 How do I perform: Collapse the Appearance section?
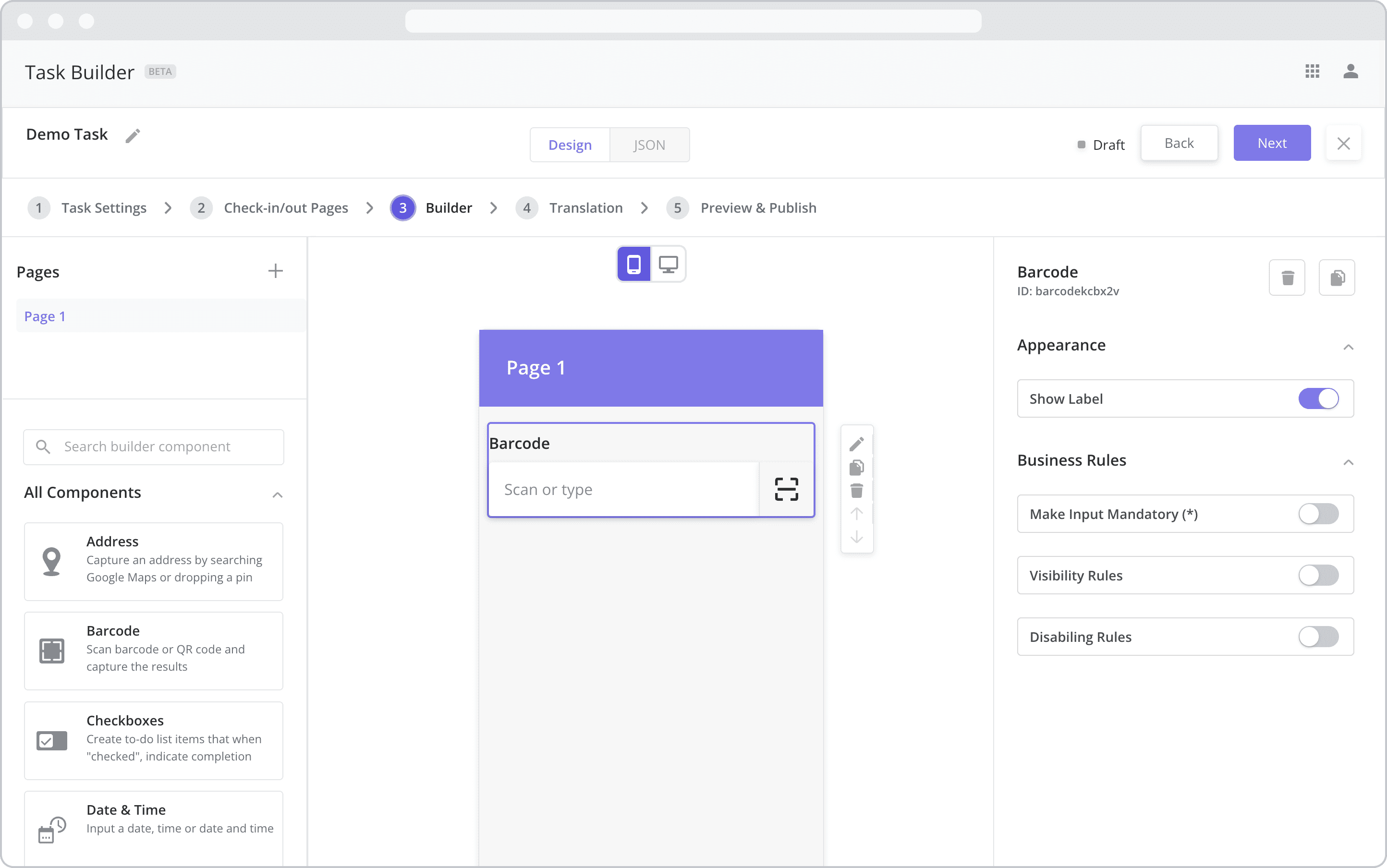1349,347
